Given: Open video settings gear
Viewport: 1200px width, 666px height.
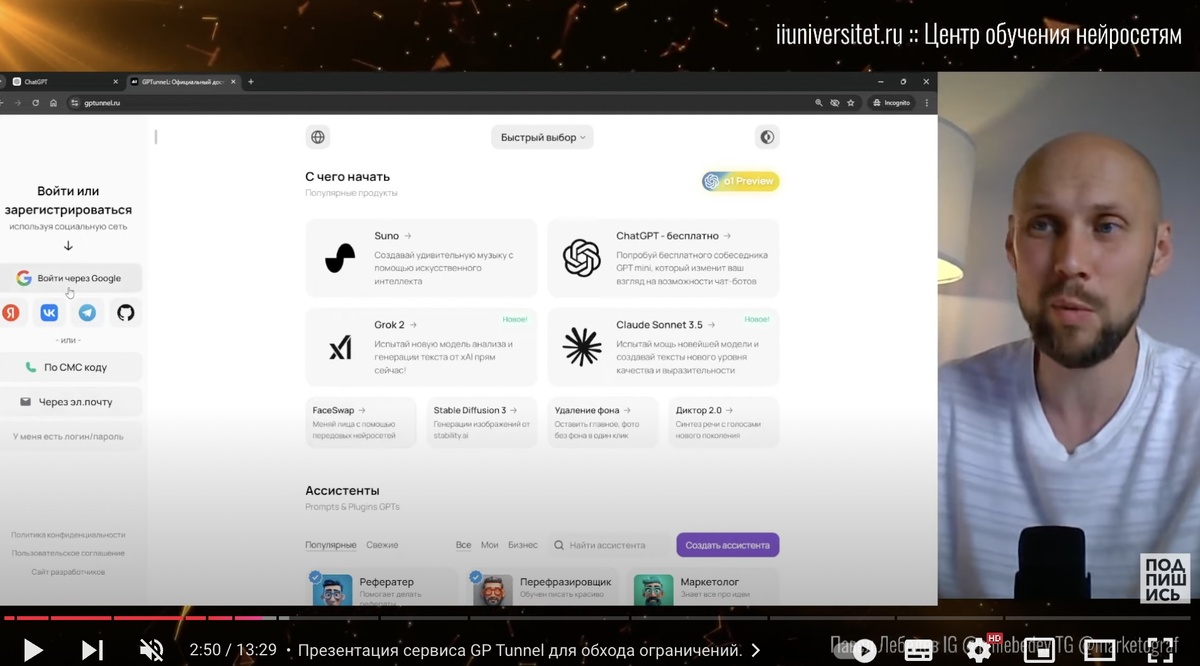Looking at the screenshot, I should (978, 649).
